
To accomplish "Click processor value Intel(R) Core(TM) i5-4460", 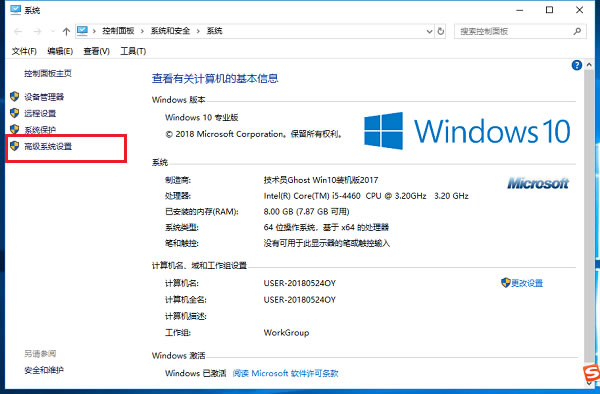I will pos(312,196).
